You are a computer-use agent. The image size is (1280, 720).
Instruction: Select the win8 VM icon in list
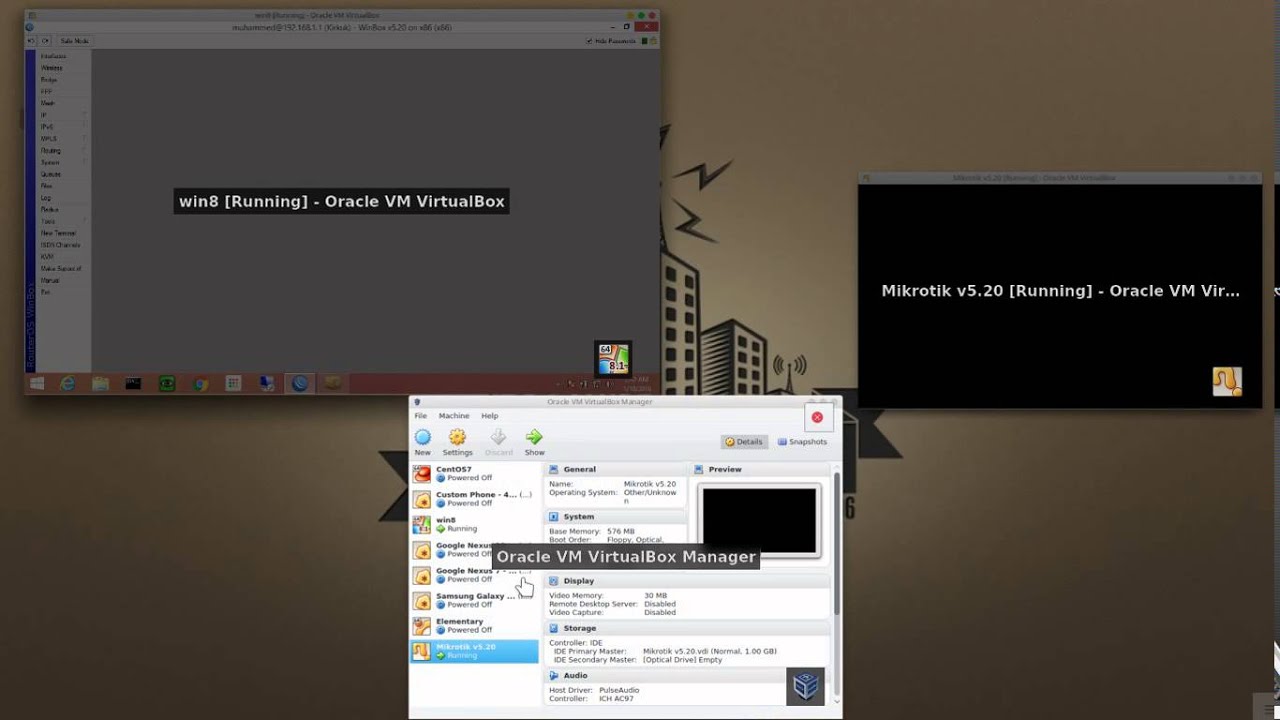click(x=422, y=524)
